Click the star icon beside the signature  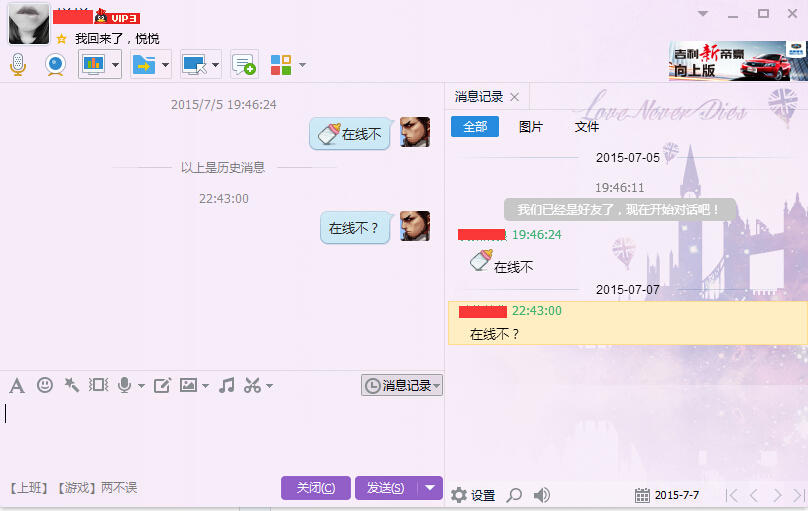(62, 39)
